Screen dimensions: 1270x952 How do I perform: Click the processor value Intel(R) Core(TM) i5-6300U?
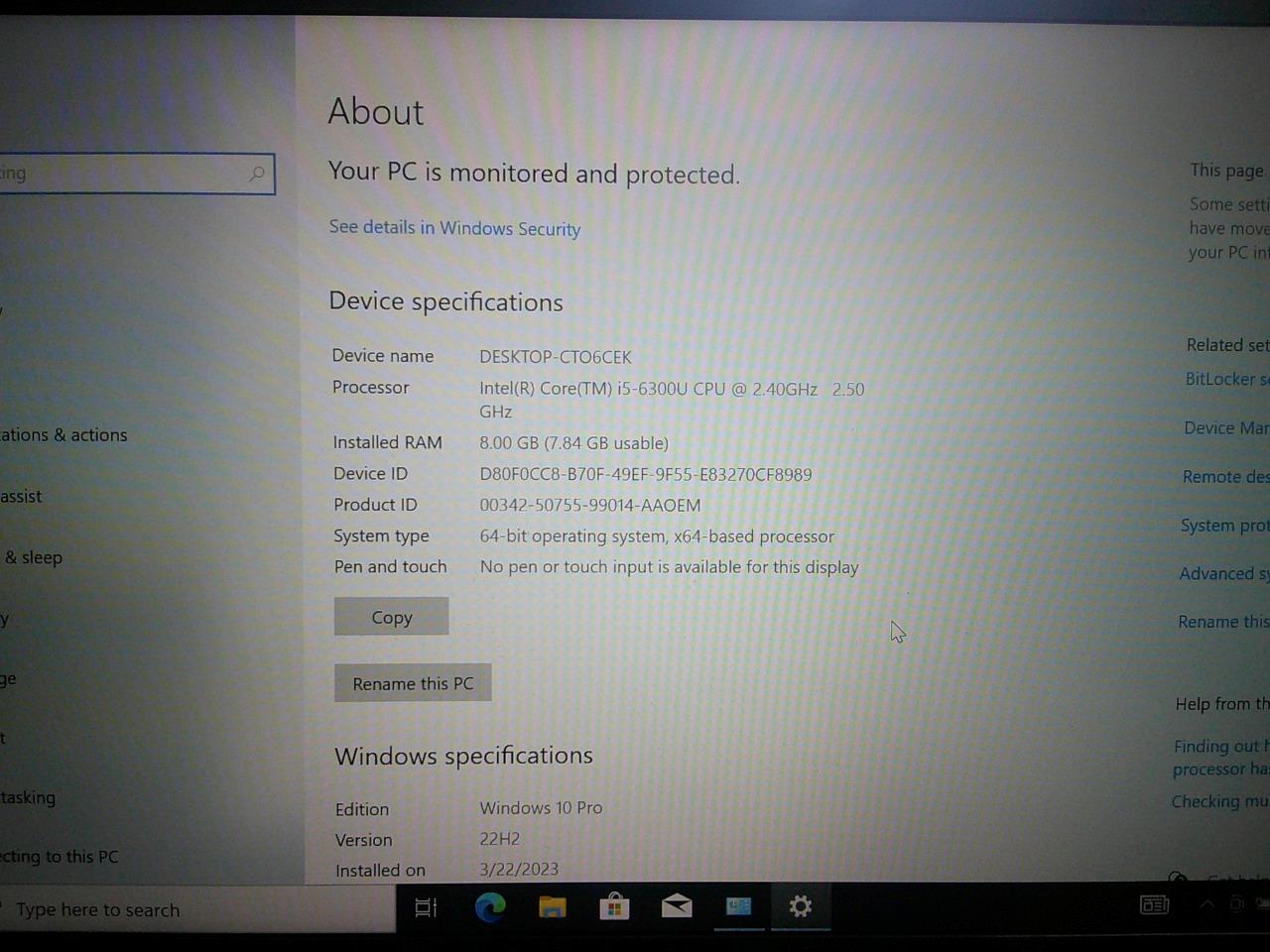pos(672,400)
